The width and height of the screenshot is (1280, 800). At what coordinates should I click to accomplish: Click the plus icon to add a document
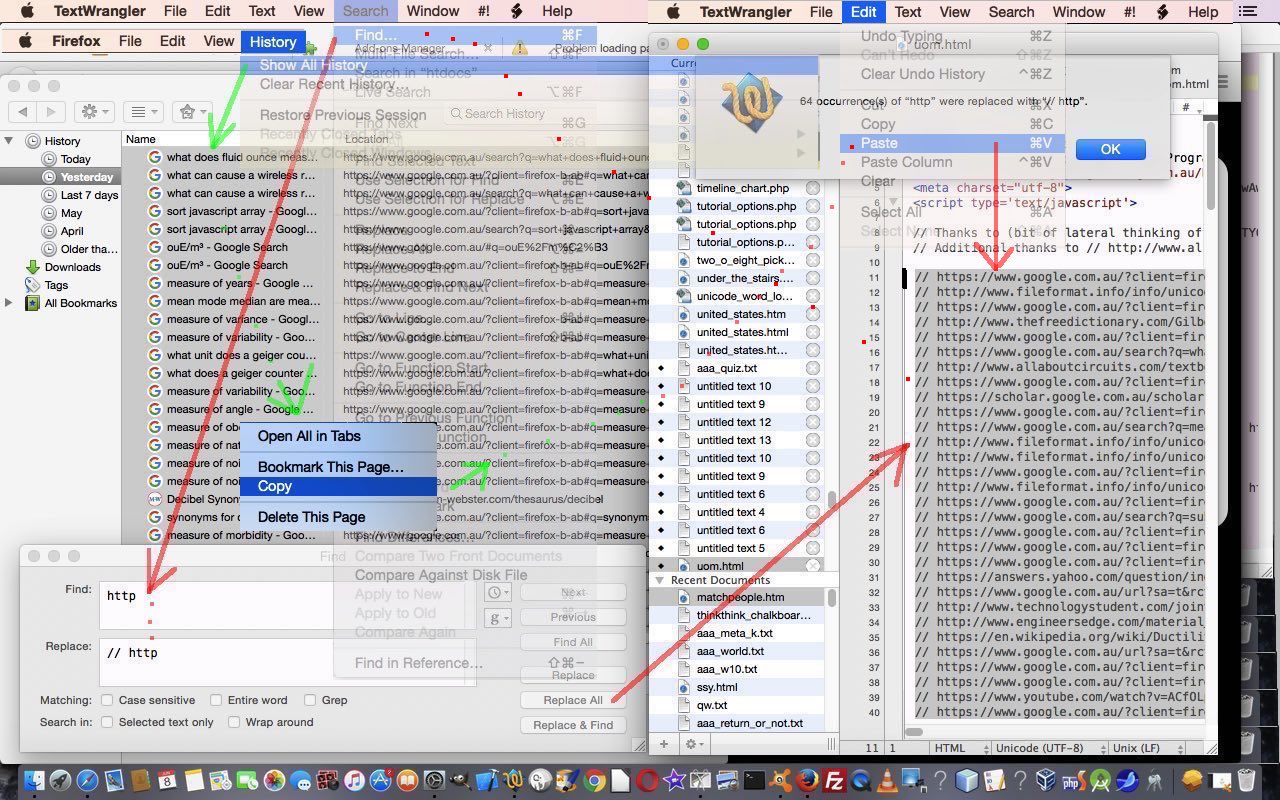click(x=663, y=744)
